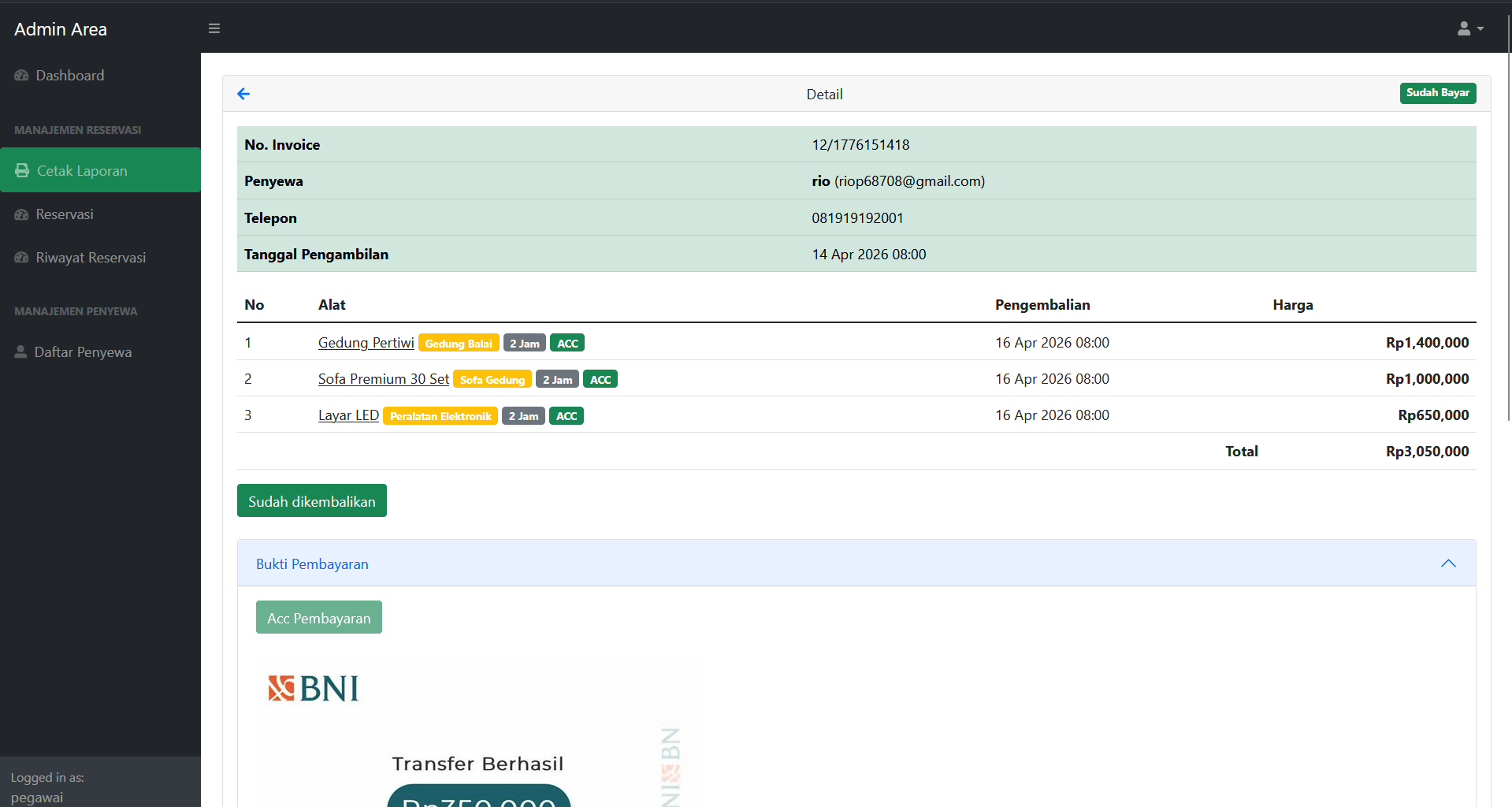Open the Layar LED link
The image size is (1512, 807).
pos(348,415)
